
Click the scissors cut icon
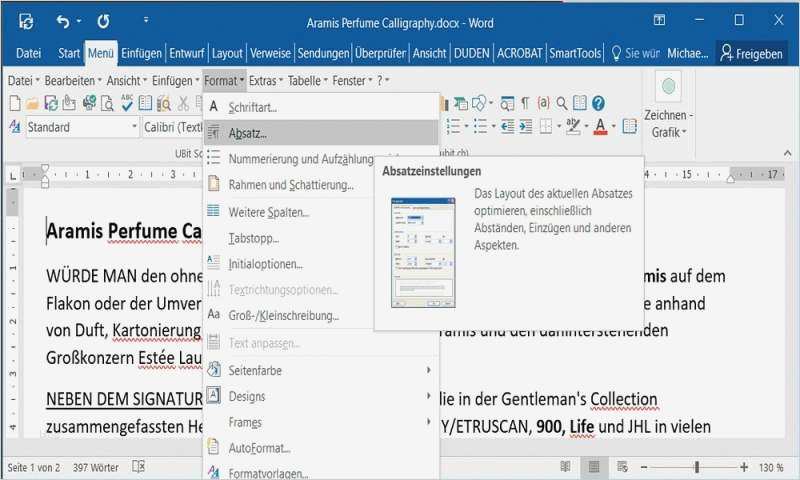click(183, 104)
